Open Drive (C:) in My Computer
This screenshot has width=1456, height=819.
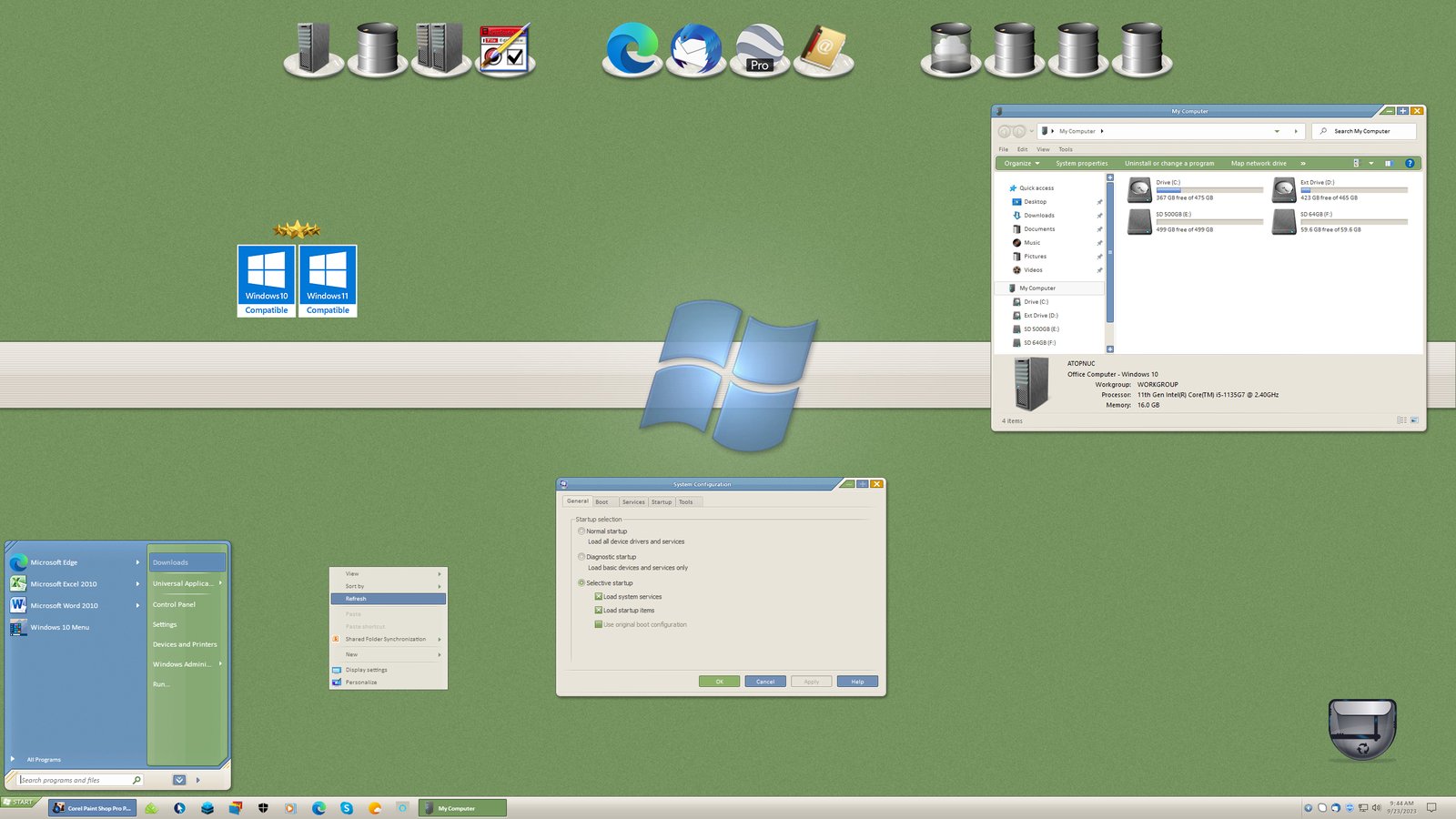pyautogui.click(x=1194, y=190)
